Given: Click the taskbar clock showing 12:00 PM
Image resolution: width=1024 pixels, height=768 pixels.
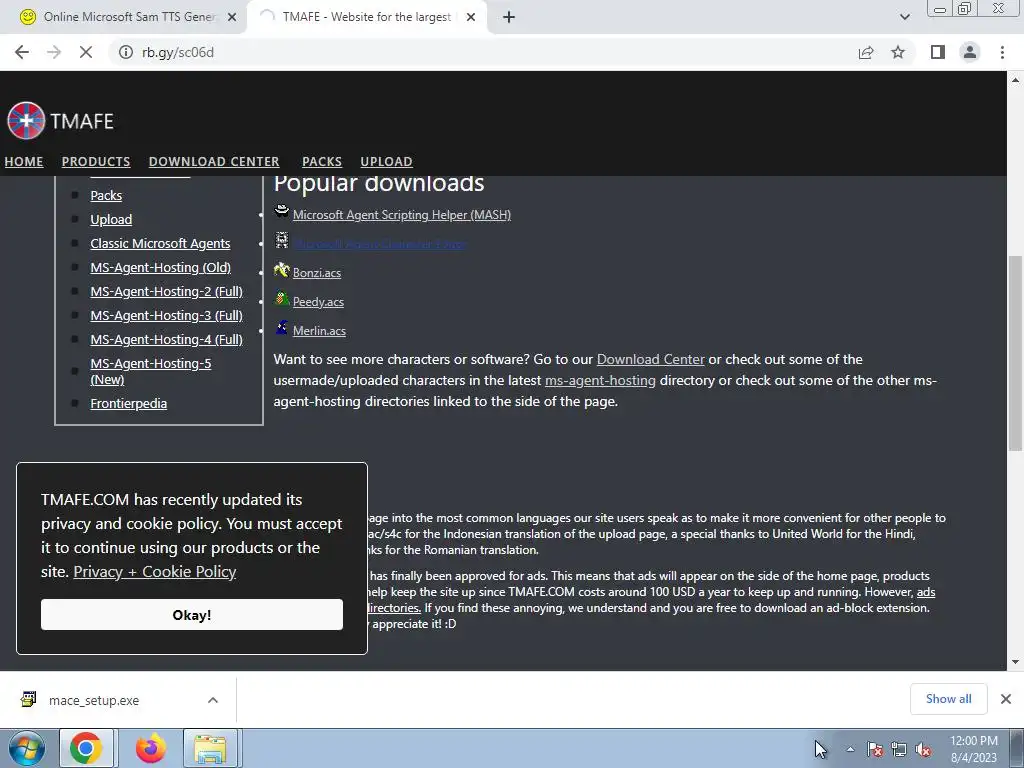Looking at the screenshot, I should pyautogui.click(x=973, y=749).
